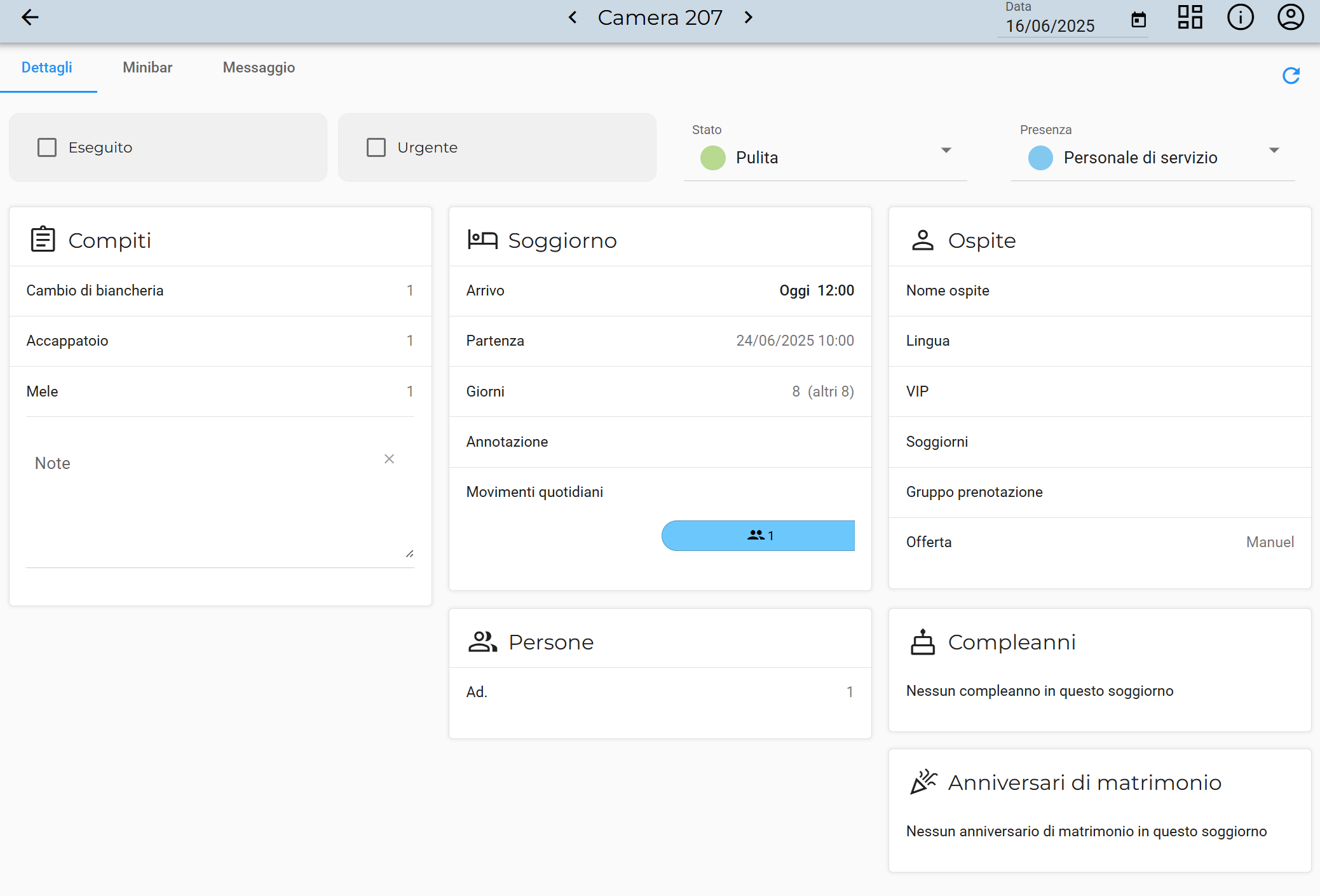Enable the Urgente checkbox
The height and width of the screenshot is (896, 1320).
376,147
